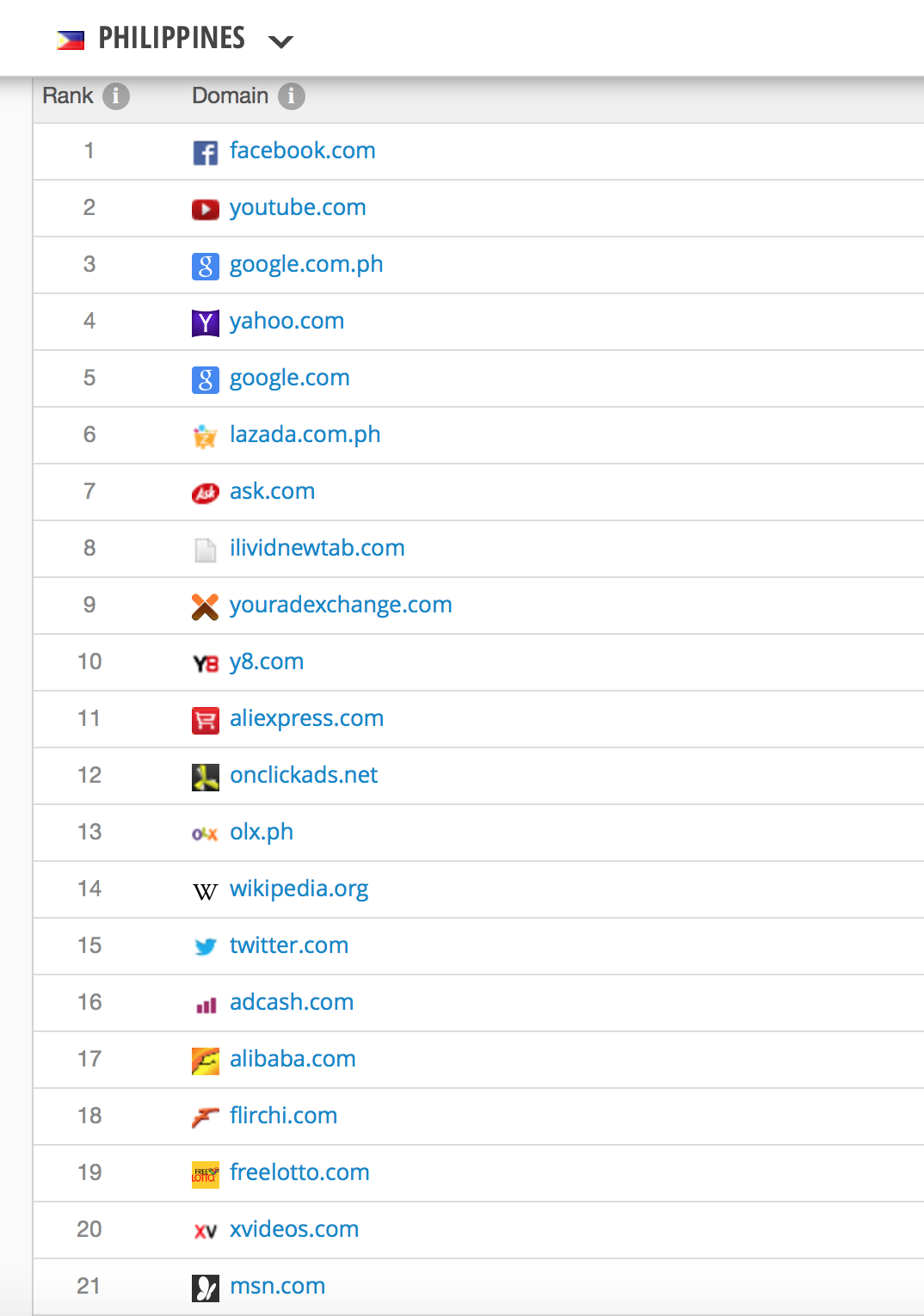924x1316 pixels.
Task: Click the Philippines flag icon
Action: pyautogui.click(x=71, y=40)
